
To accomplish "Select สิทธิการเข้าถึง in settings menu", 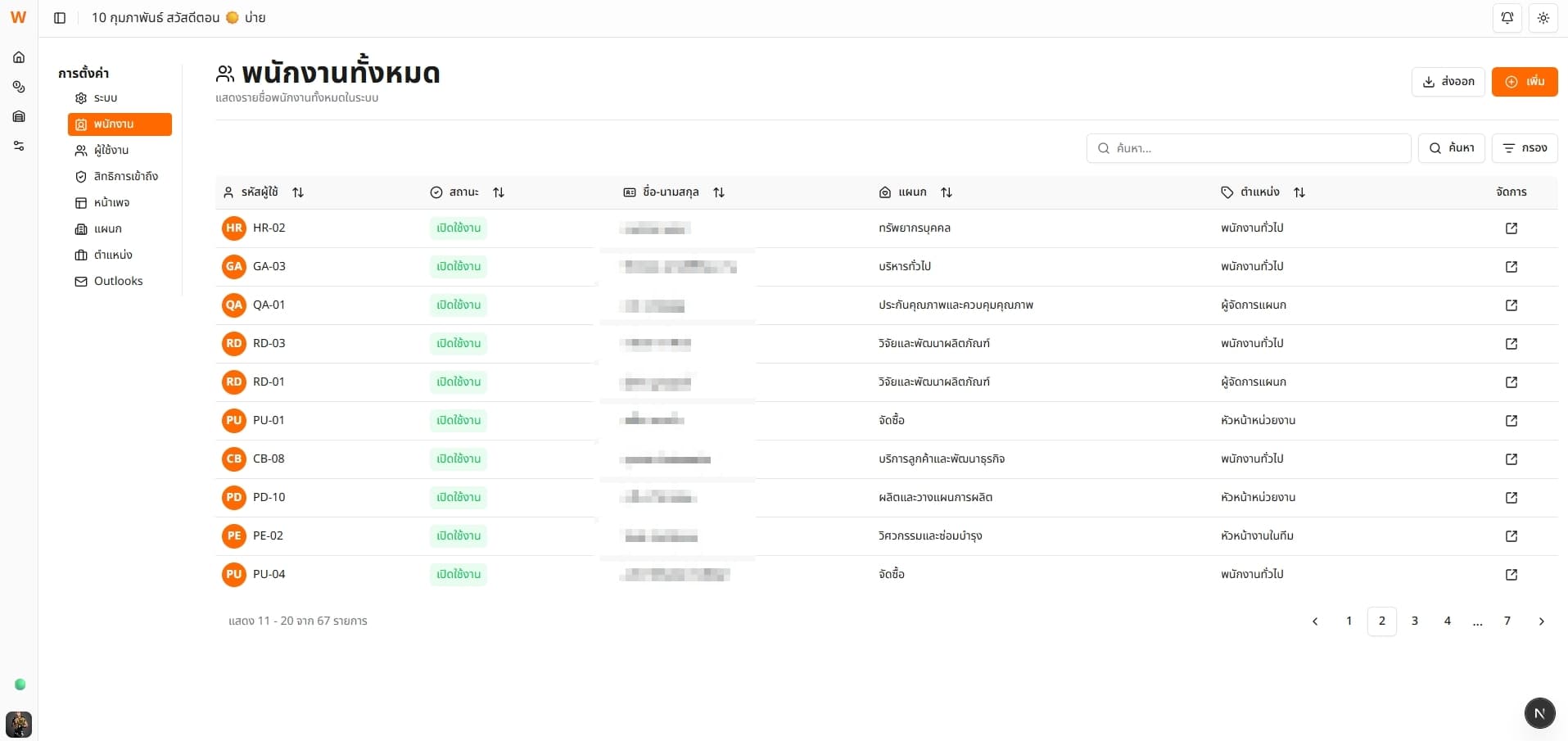I will tap(125, 177).
